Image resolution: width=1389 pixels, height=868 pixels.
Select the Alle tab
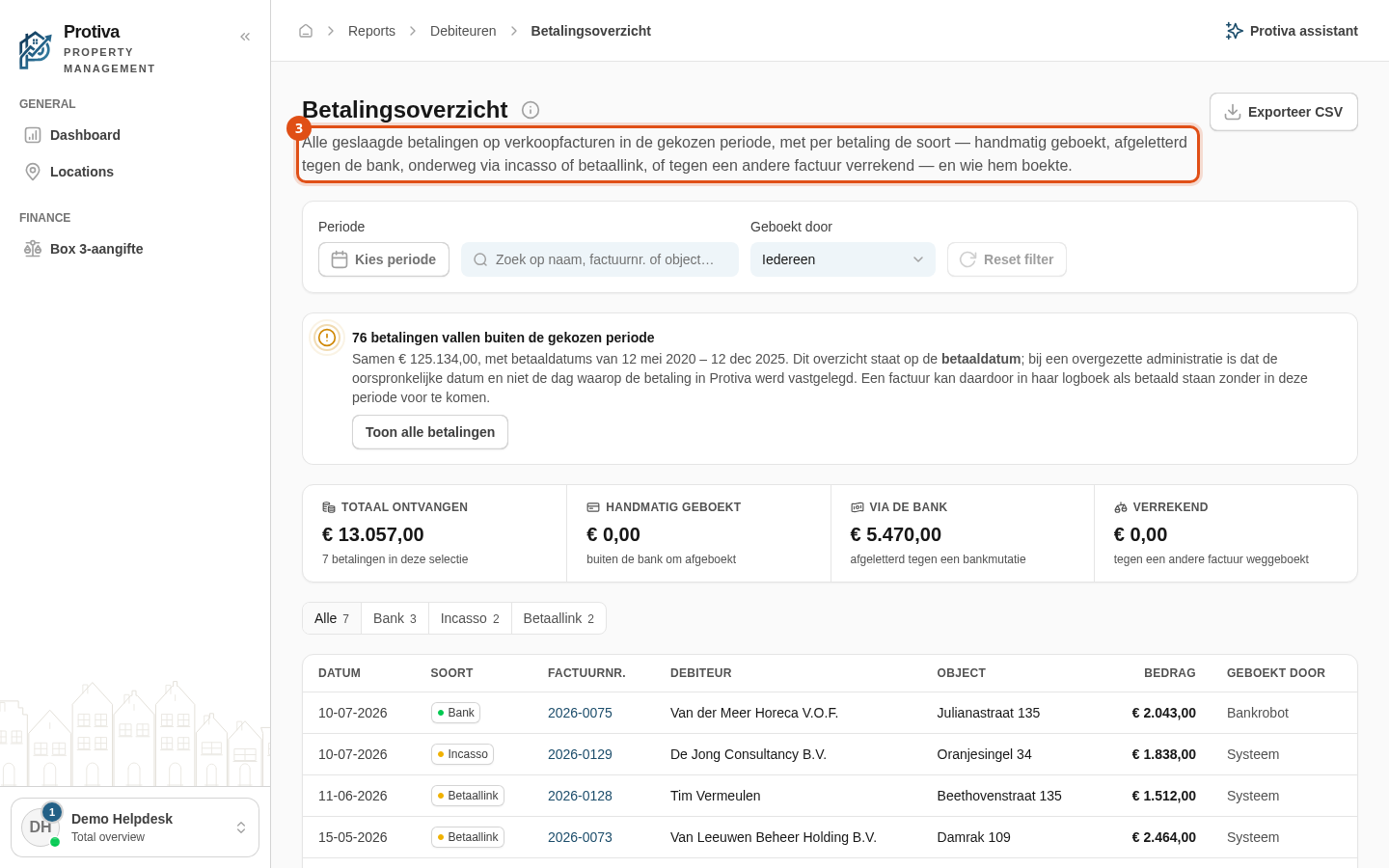coord(332,618)
